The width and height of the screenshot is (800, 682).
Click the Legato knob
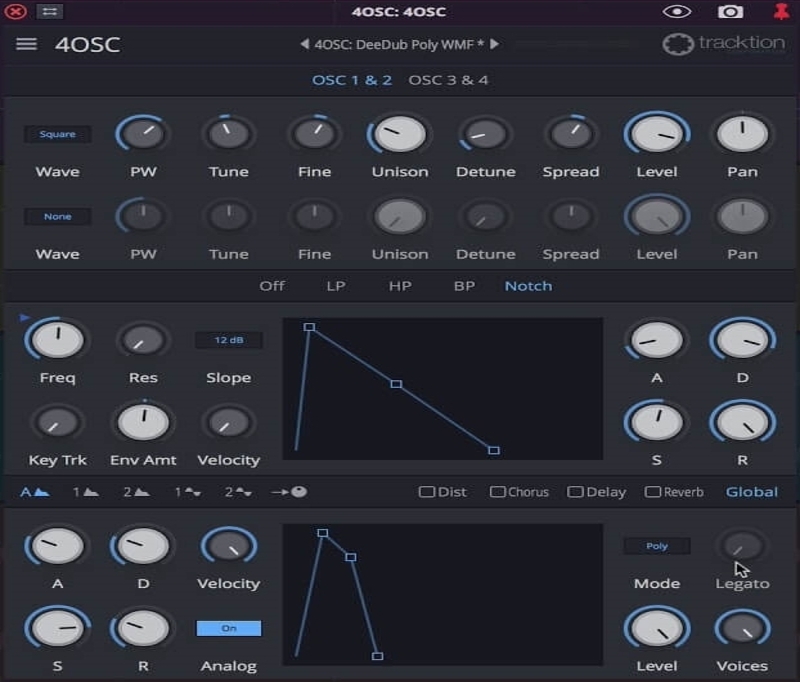[x=742, y=546]
